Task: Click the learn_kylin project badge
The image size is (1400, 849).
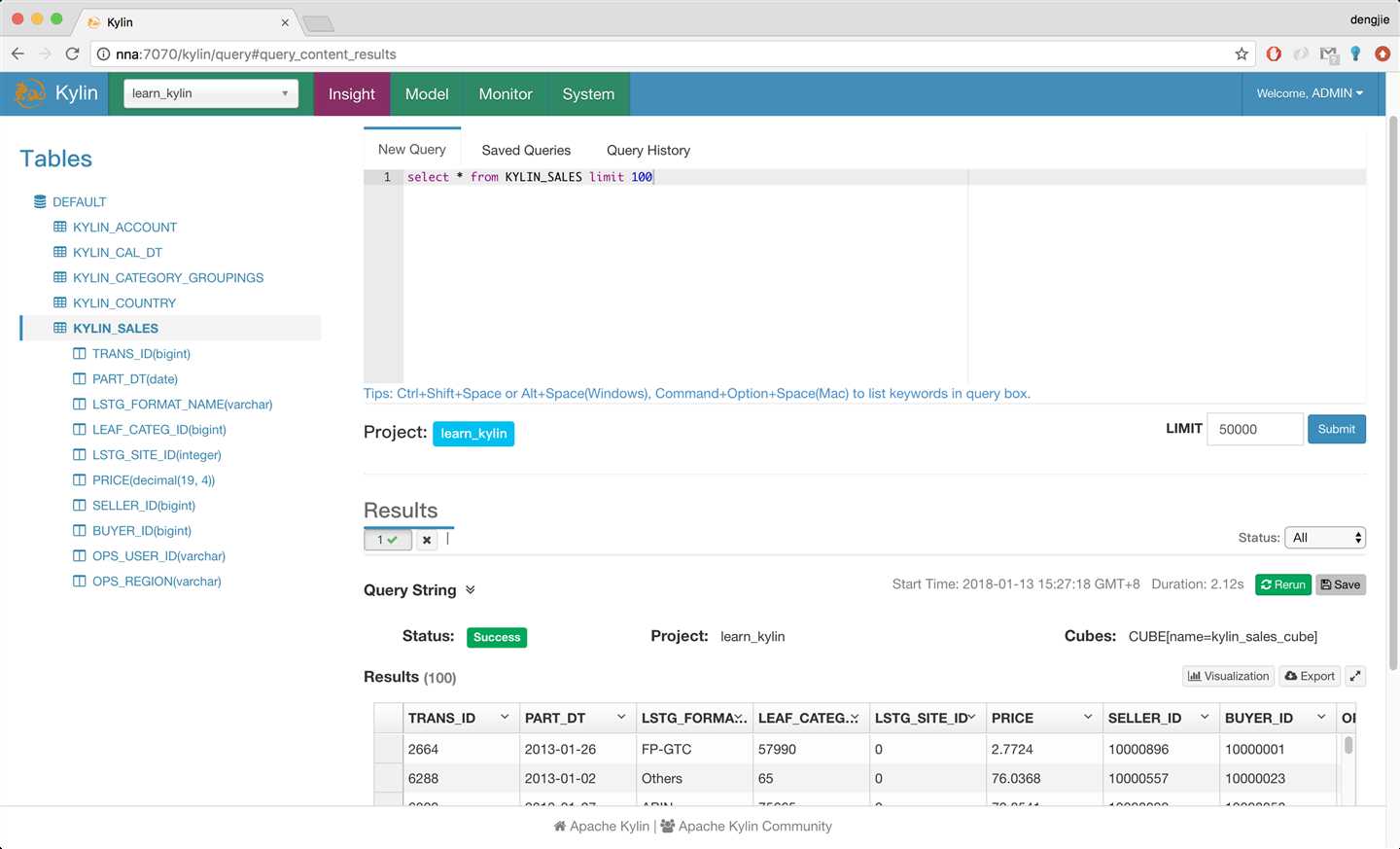Action: coord(473,434)
